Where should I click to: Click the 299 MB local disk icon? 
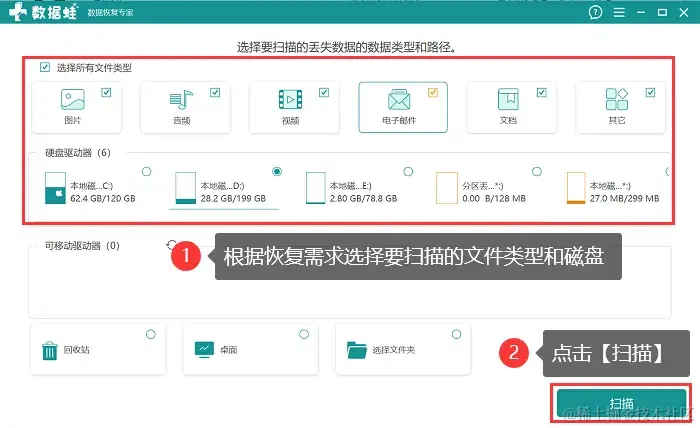coord(576,188)
